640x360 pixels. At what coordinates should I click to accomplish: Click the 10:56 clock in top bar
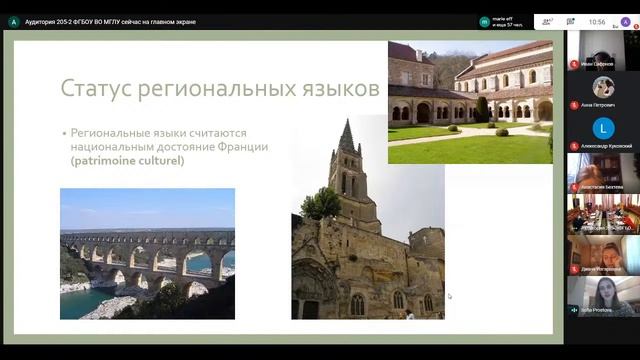click(x=597, y=22)
